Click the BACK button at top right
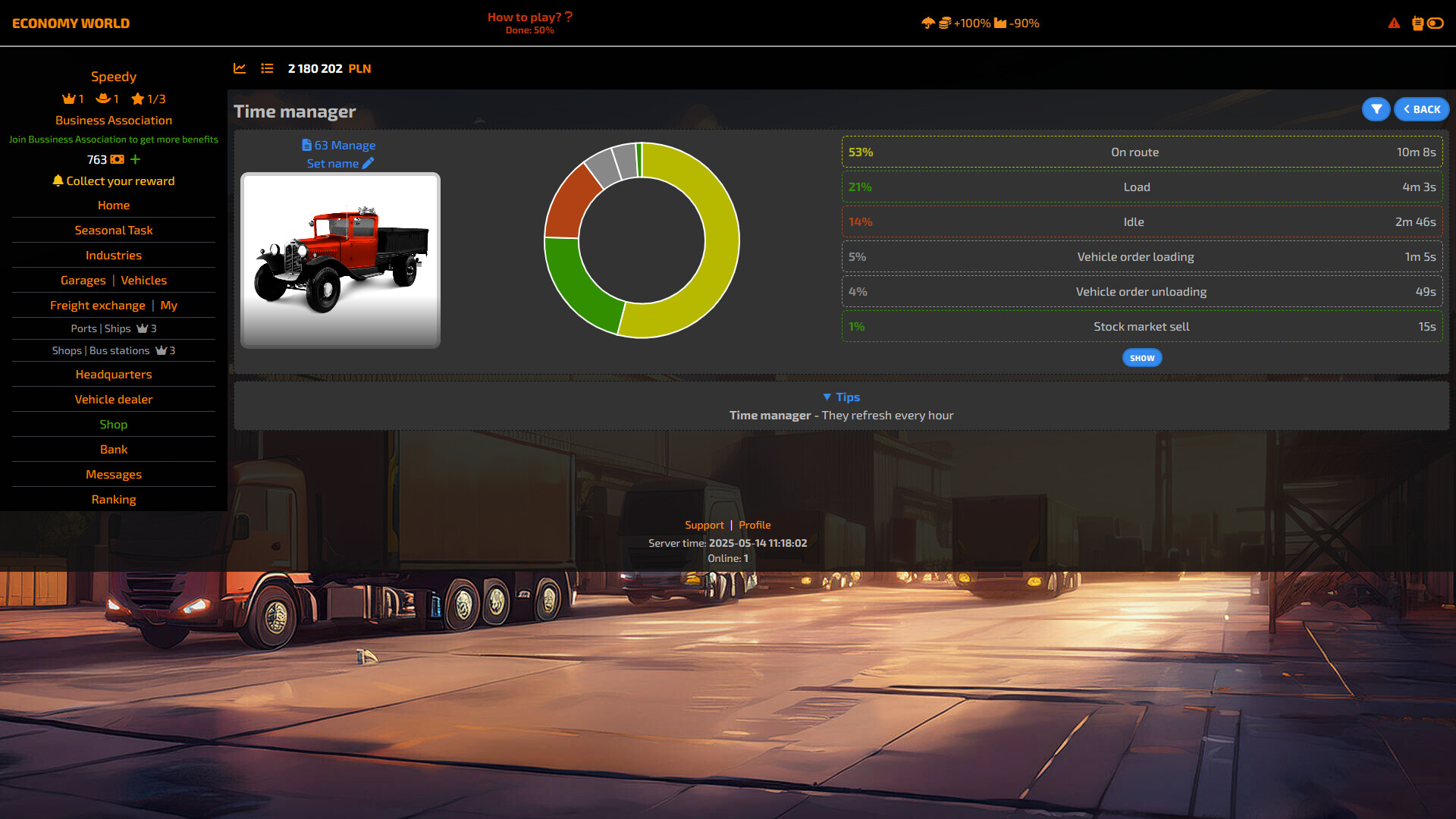 [x=1421, y=109]
